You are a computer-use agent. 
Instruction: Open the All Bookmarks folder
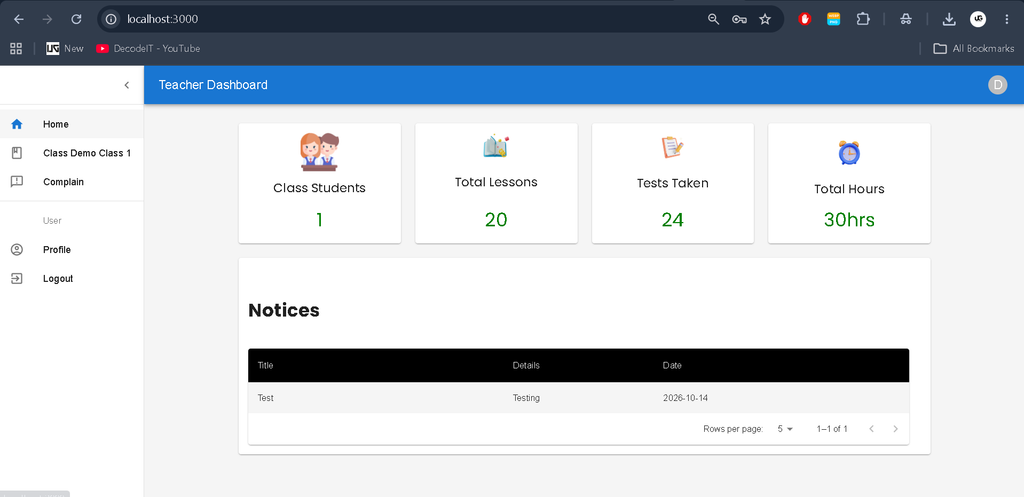tap(974, 48)
